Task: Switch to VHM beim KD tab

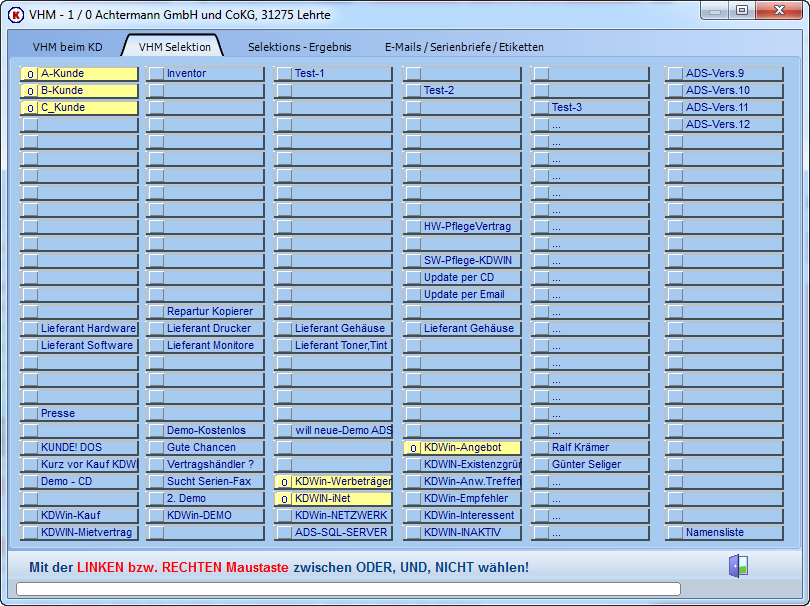Action: coord(67,47)
